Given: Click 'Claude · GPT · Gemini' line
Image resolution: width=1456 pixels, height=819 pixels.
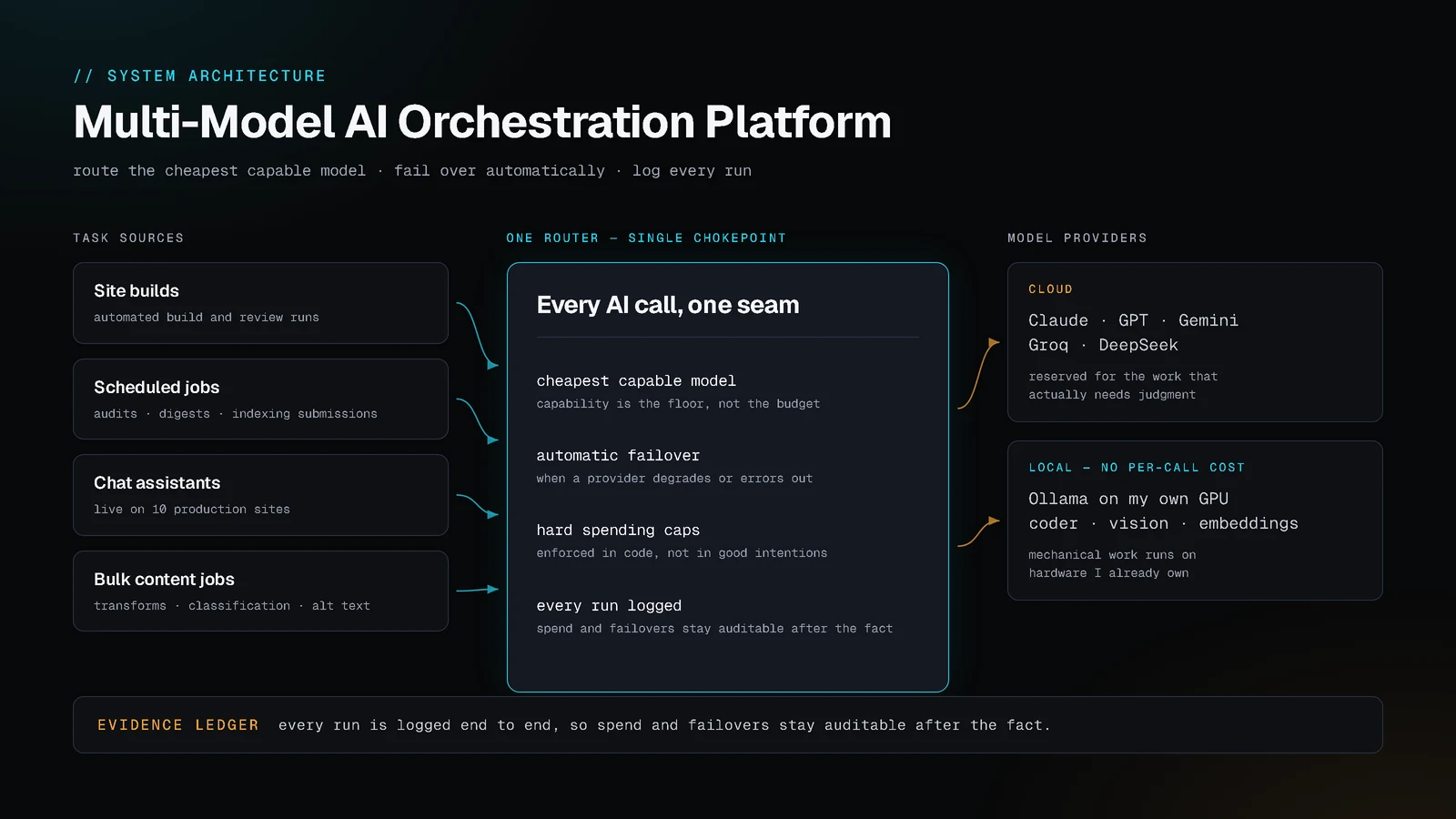Looking at the screenshot, I should click(1133, 320).
